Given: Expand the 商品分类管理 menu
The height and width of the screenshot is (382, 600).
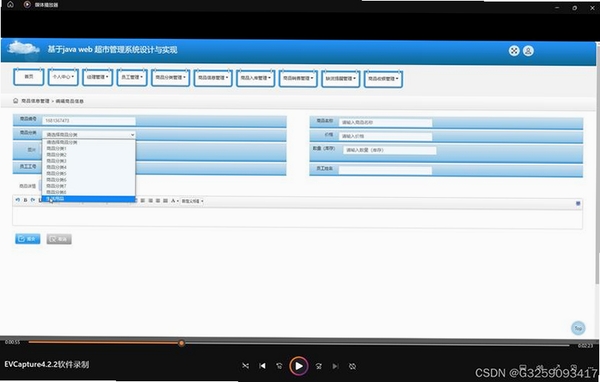Looking at the screenshot, I should [170, 78].
